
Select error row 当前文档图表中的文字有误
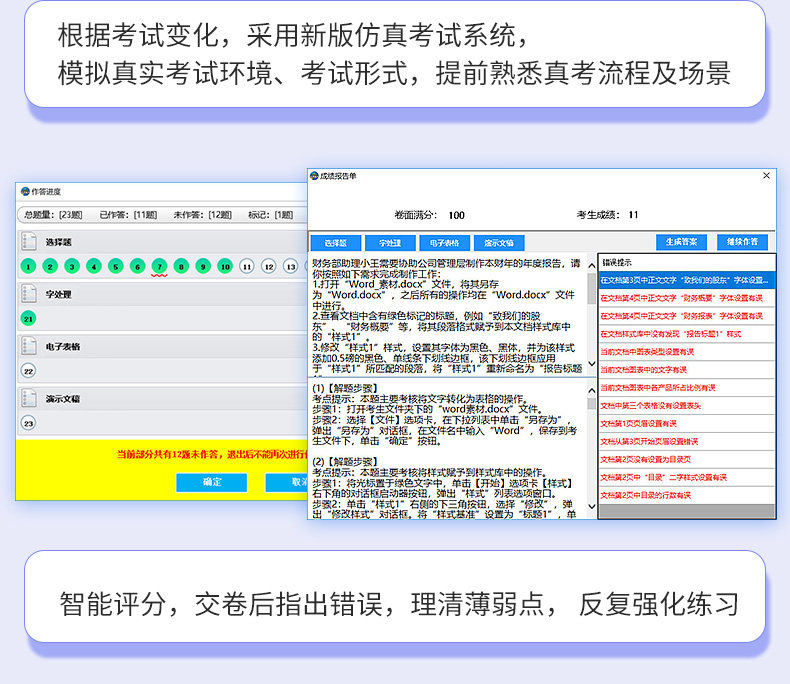pyautogui.click(x=686, y=370)
